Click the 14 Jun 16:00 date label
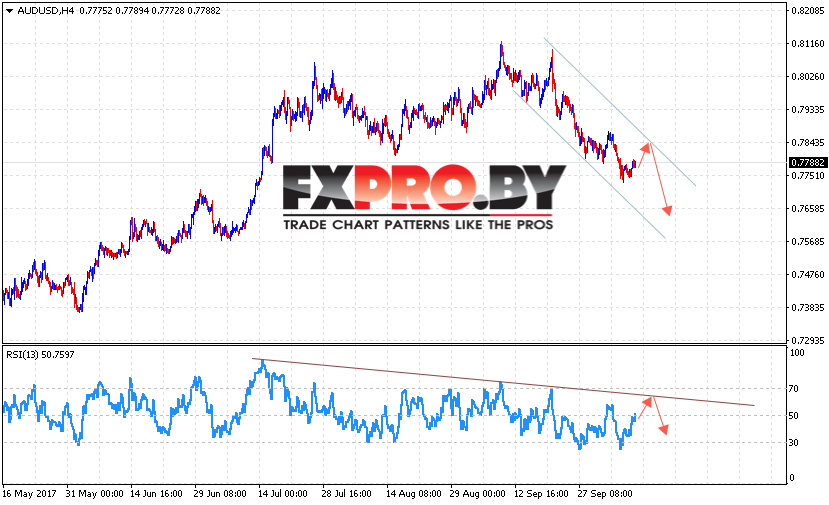 156,494
